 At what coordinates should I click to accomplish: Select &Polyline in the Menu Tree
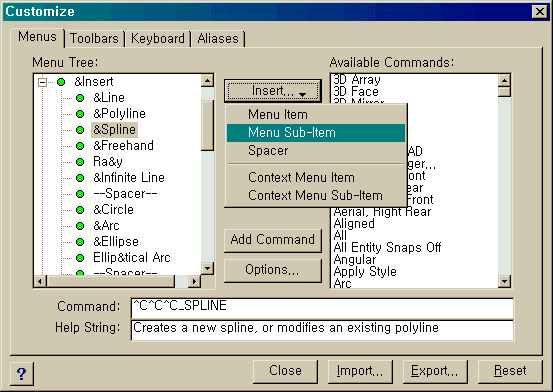(119, 114)
